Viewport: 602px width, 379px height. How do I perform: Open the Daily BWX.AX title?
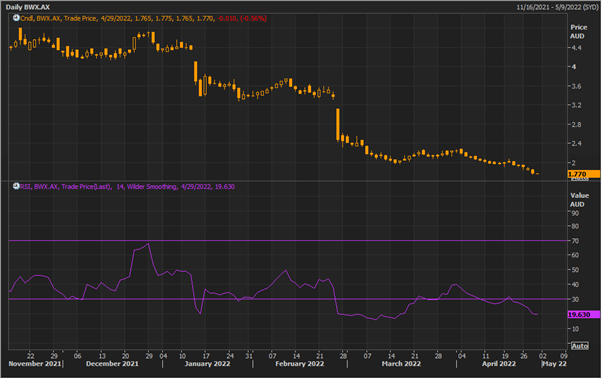tap(28, 7)
